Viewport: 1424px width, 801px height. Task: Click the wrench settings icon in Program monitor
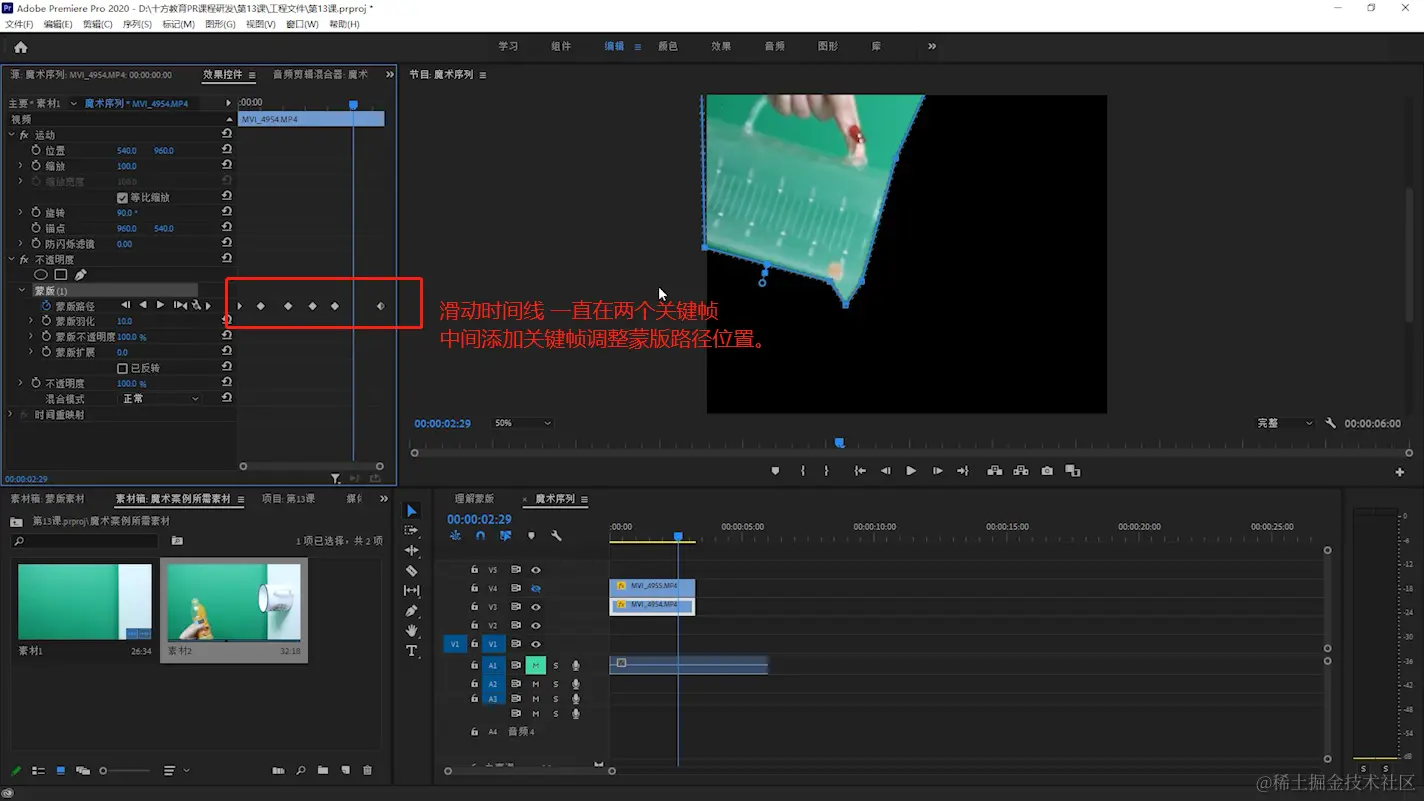1330,423
